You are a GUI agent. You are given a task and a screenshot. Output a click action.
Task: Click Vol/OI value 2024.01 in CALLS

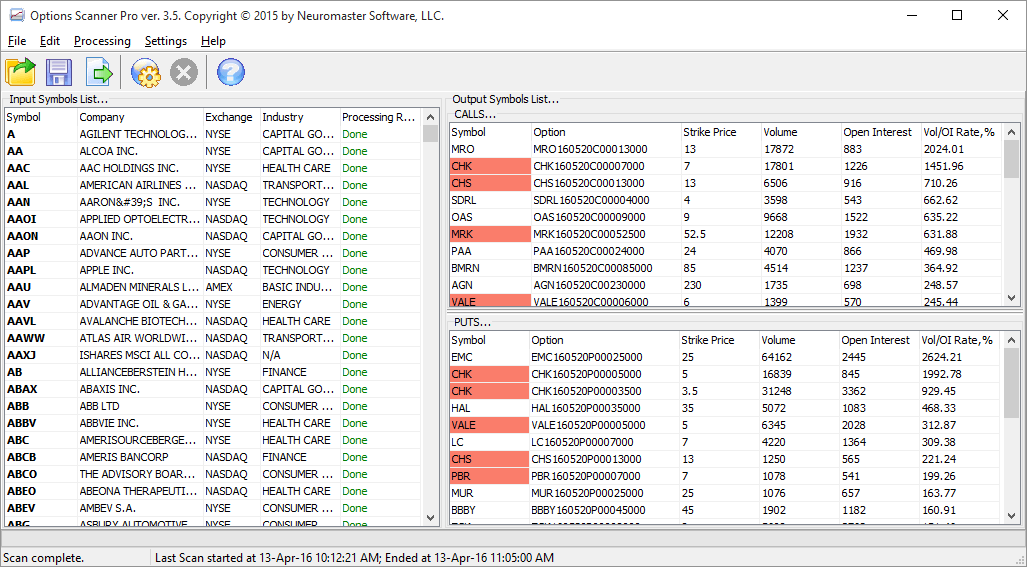961,149
